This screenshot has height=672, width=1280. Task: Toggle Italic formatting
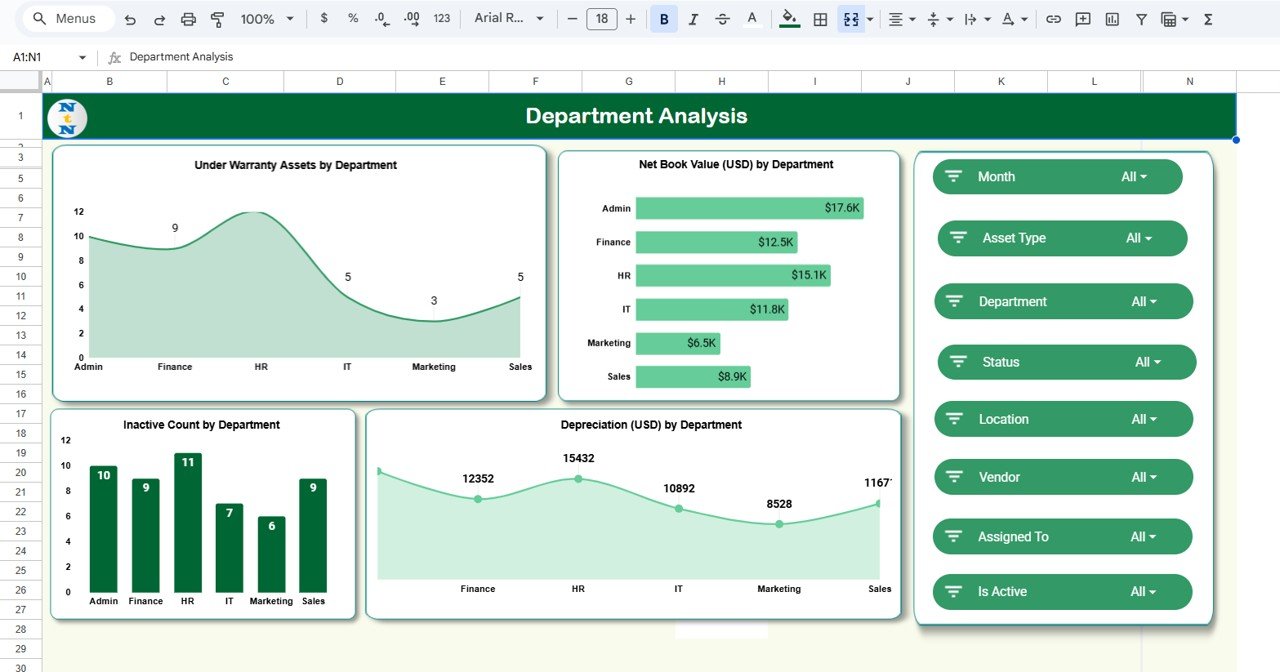(x=693, y=19)
